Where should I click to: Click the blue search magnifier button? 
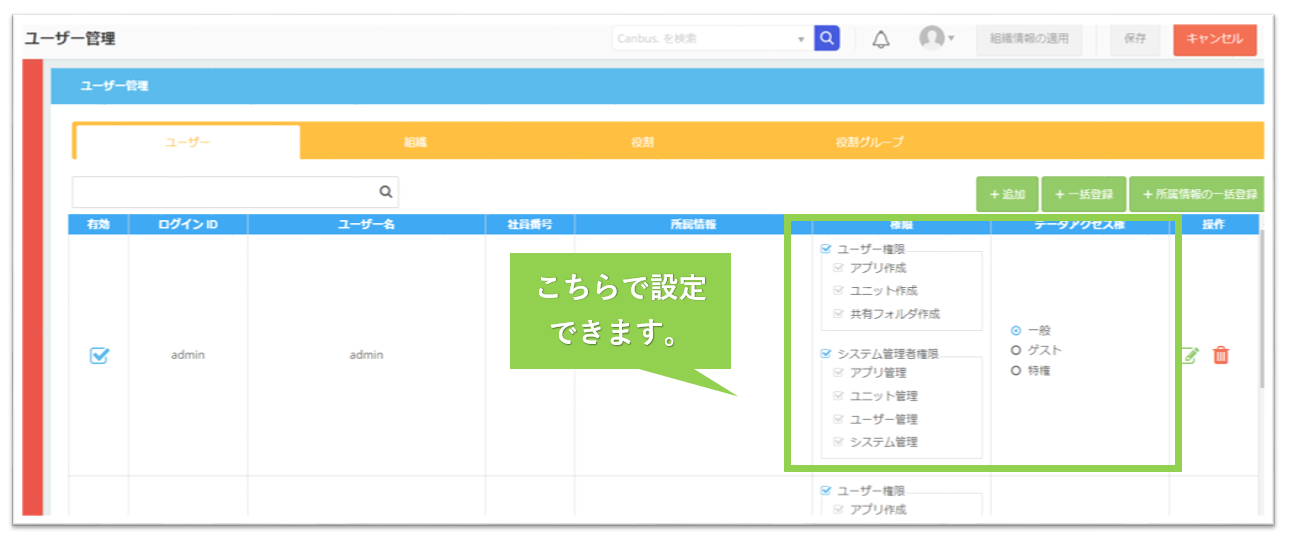tap(827, 39)
